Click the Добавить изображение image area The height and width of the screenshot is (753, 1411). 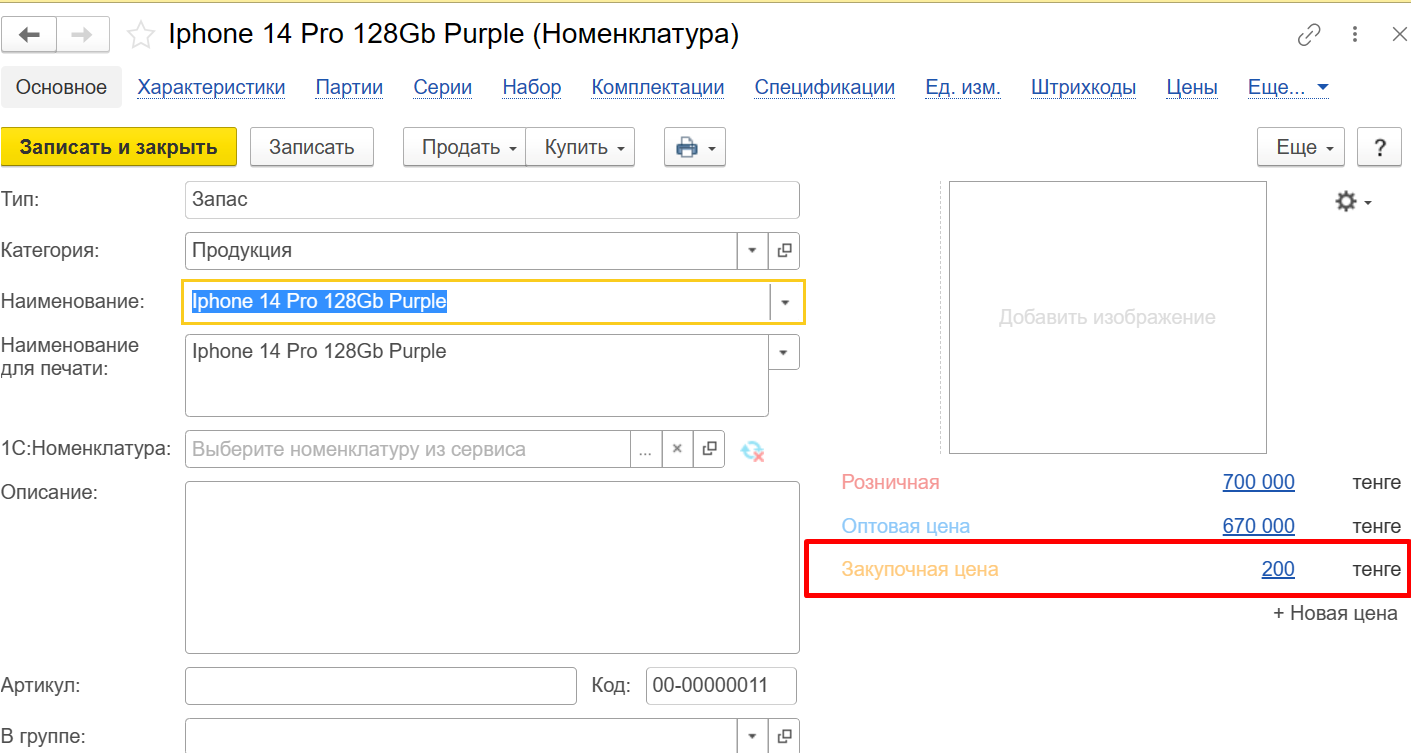pyautogui.click(x=1107, y=317)
